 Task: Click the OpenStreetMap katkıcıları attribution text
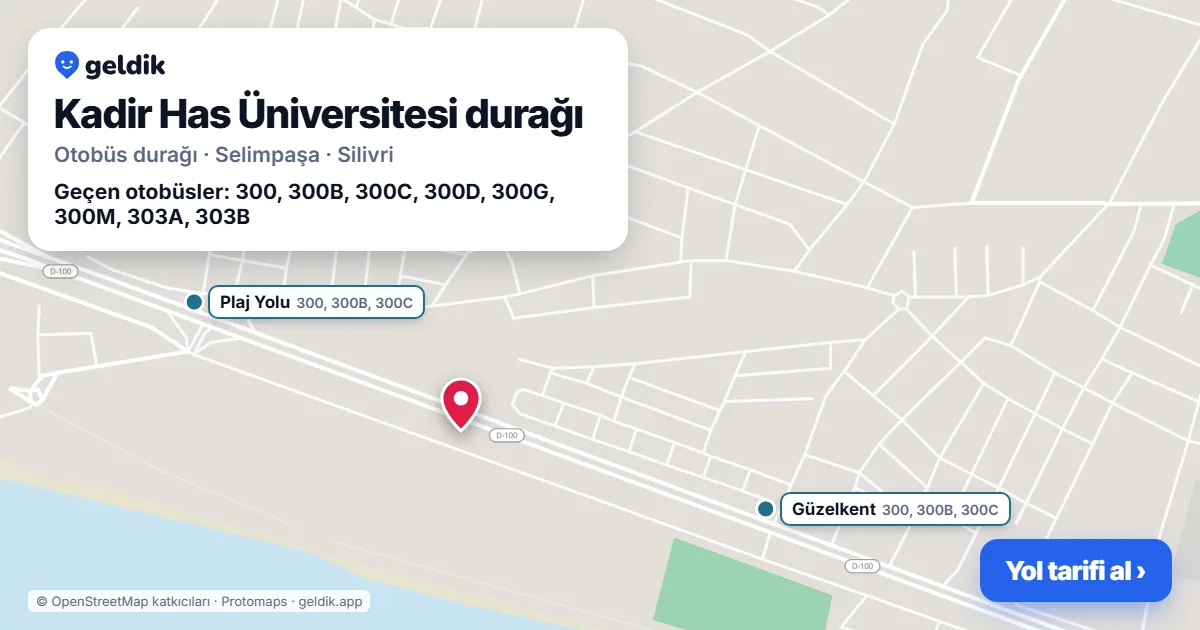pyautogui.click(x=123, y=601)
